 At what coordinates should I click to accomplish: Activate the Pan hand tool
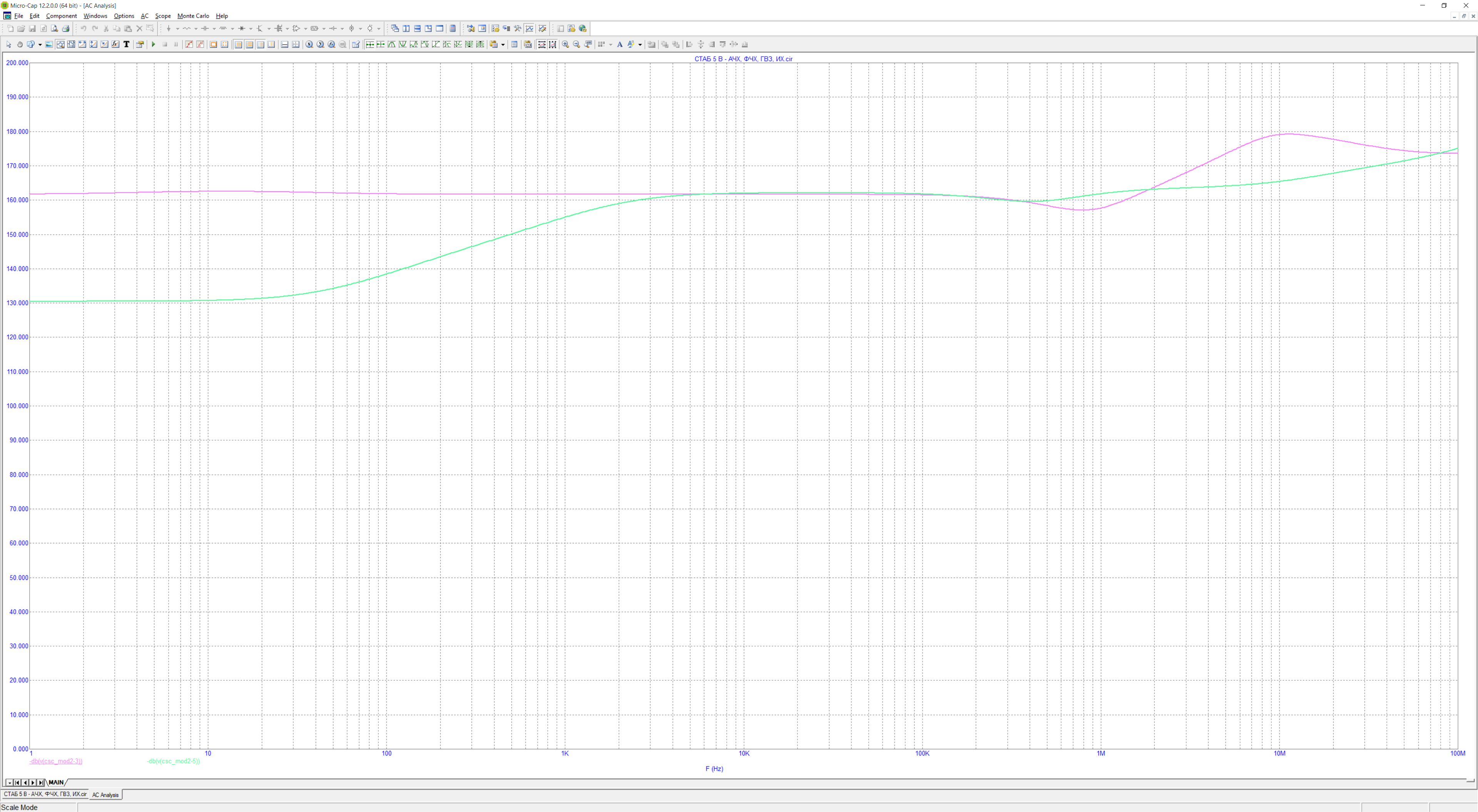(x=20, y=44)
